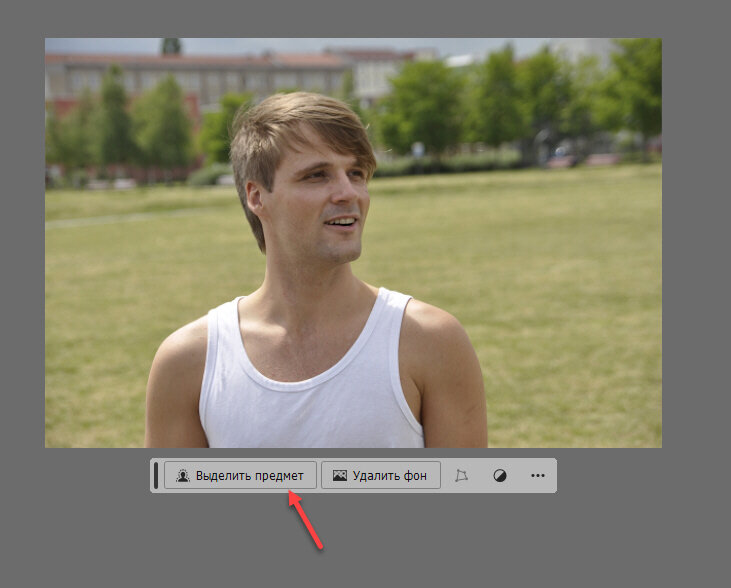Select the transform image icon

pyautogui.click(x=461, y=475)
